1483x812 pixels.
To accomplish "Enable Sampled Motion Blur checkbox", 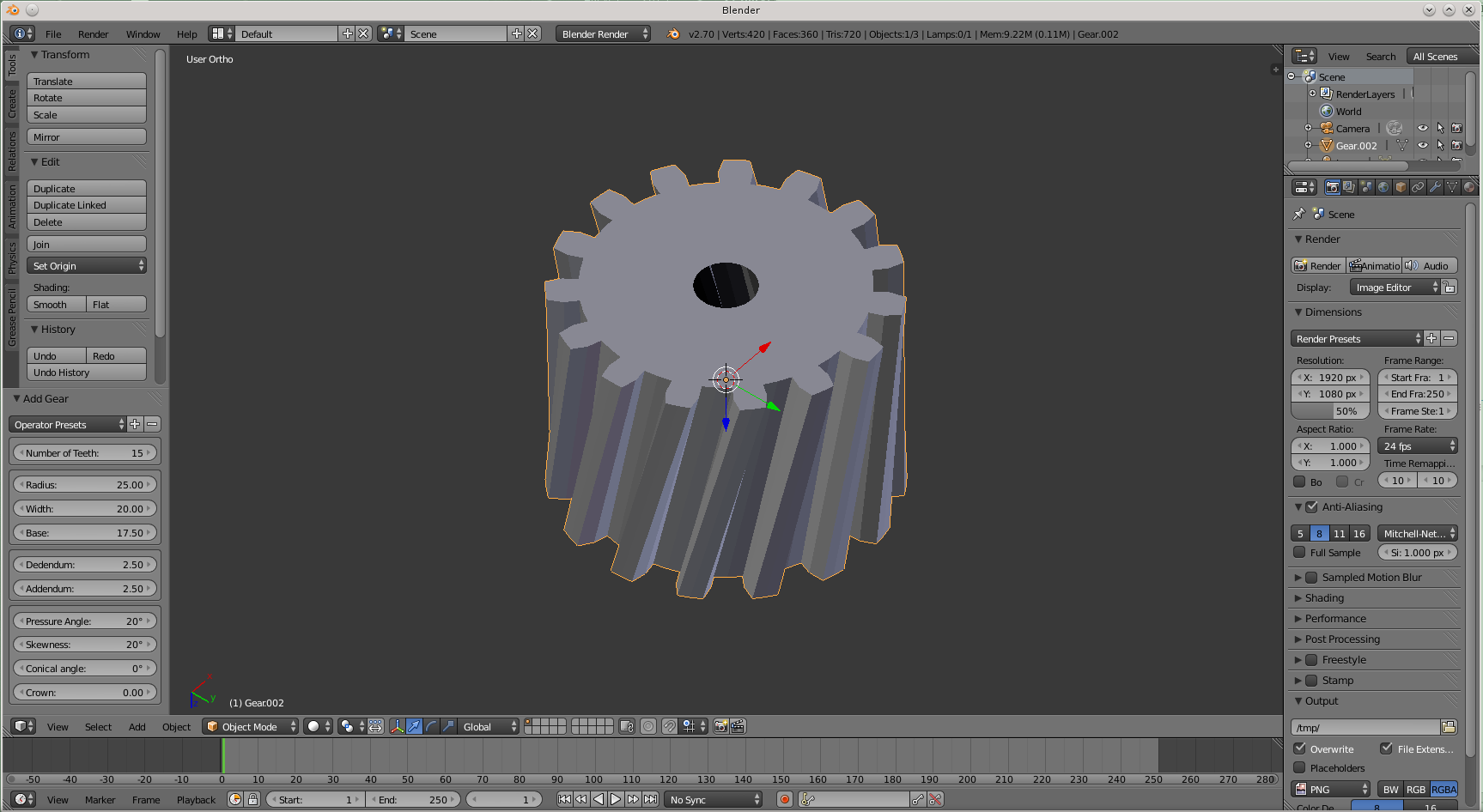I will (x=1311, y=577).
